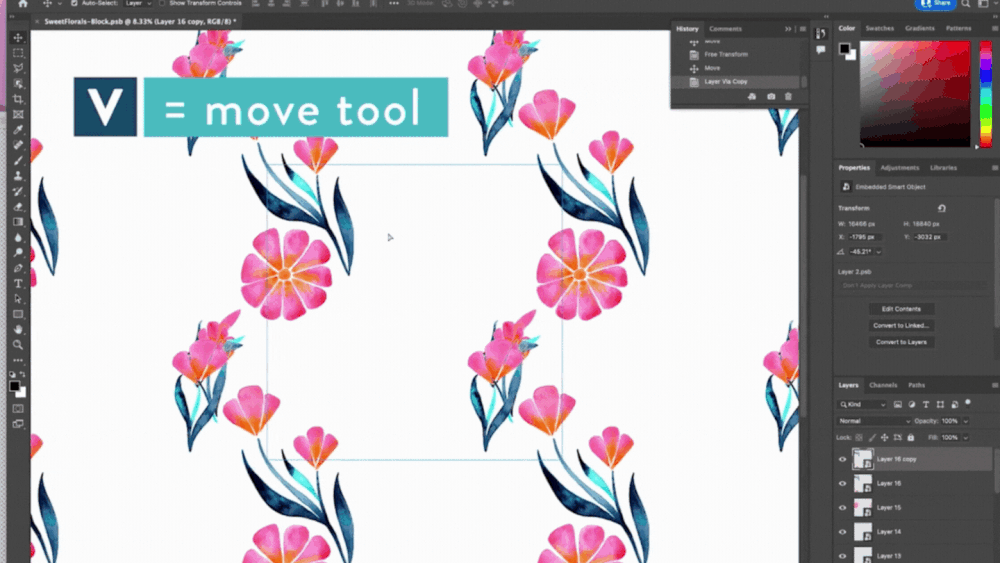Toggle lock all for layer
The image size is (1000, 563).
(911, 437)
